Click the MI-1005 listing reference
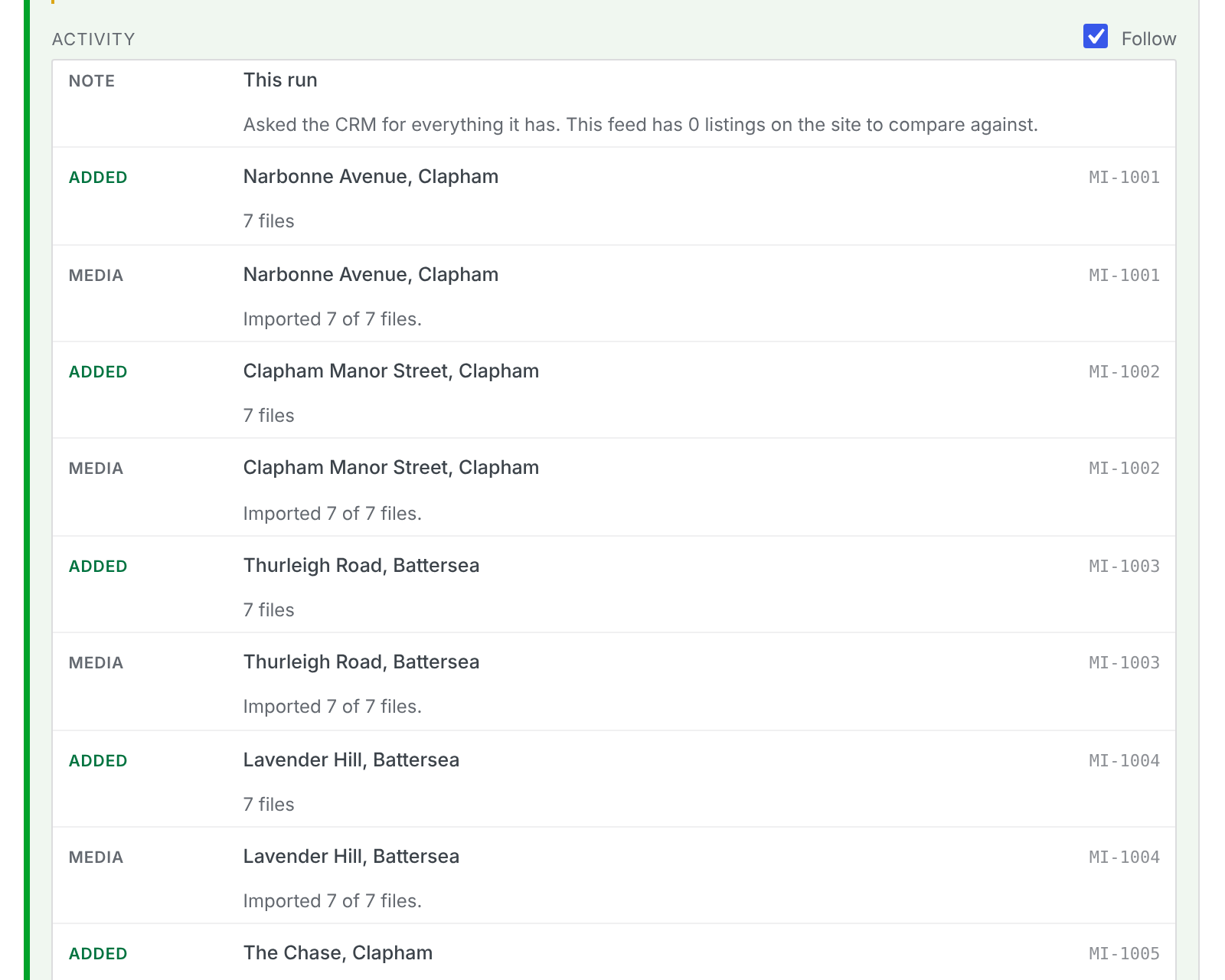This screenshot has width=1225, height=980. tap(1124, 954)
